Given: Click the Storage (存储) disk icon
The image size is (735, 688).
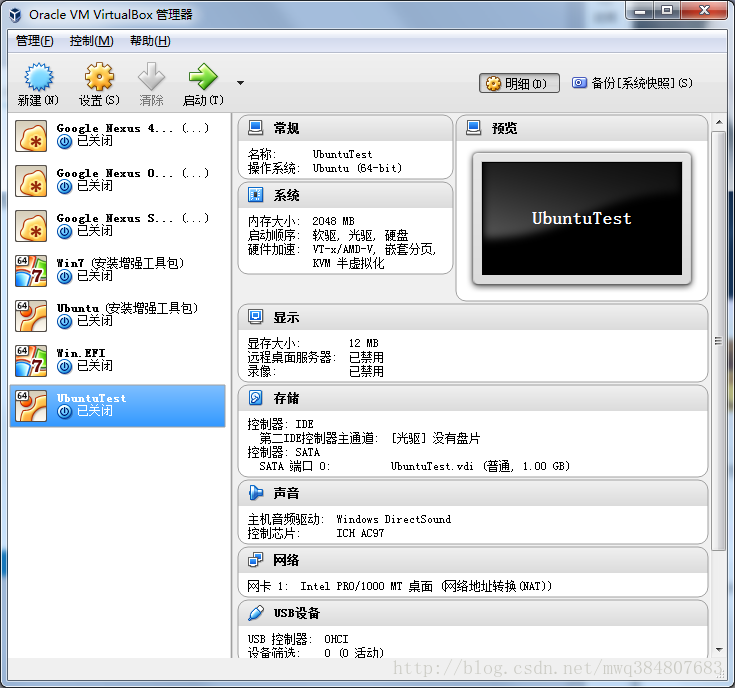Looking at the screenshot, I should [x=255, y=398].
